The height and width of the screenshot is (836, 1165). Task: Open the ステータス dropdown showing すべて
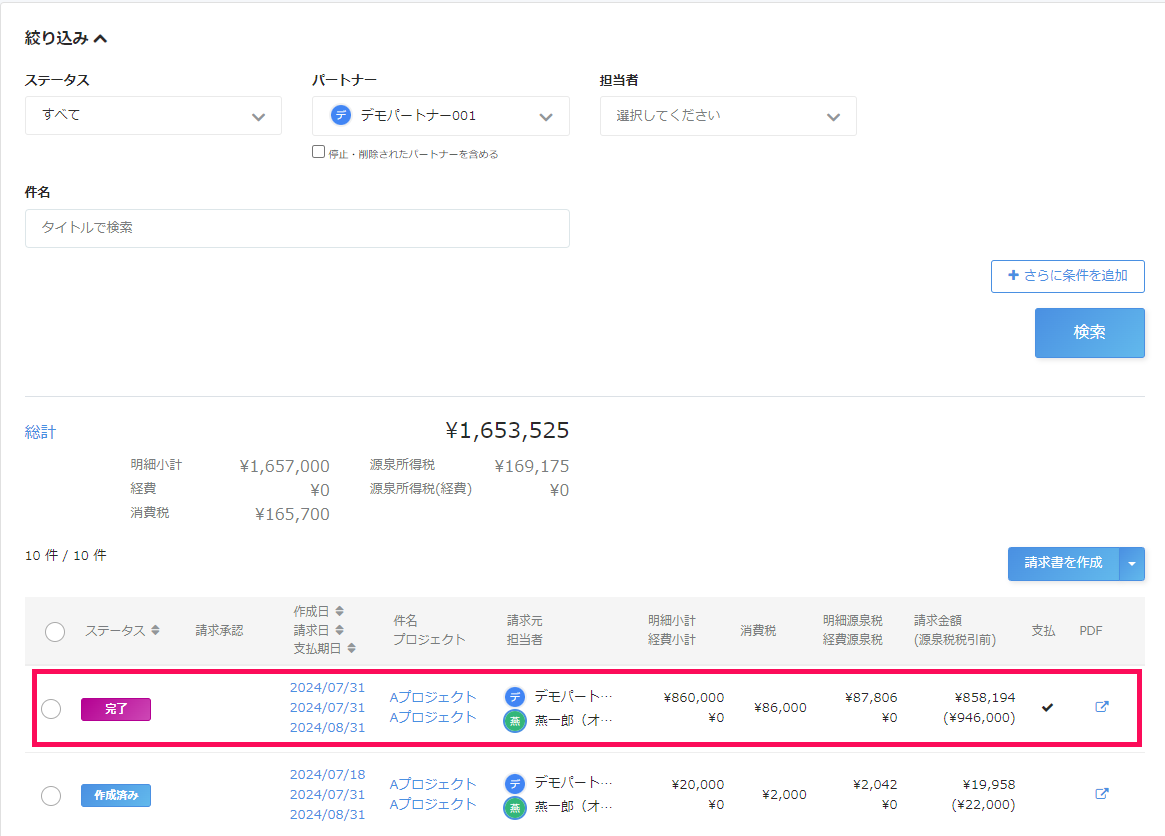(x=153, y=116)
